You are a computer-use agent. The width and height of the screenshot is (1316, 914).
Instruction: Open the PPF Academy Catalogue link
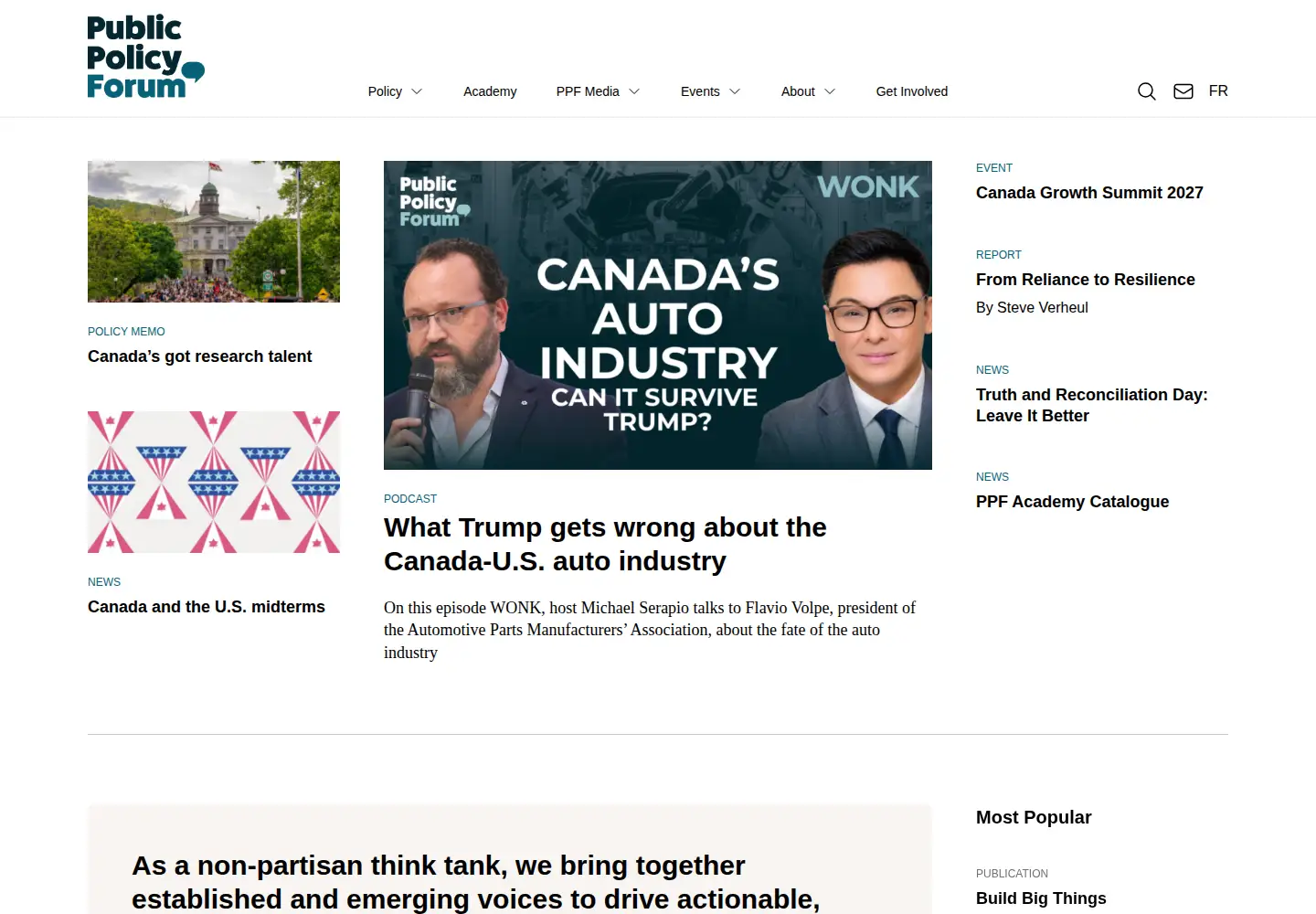pos(1072,502)
